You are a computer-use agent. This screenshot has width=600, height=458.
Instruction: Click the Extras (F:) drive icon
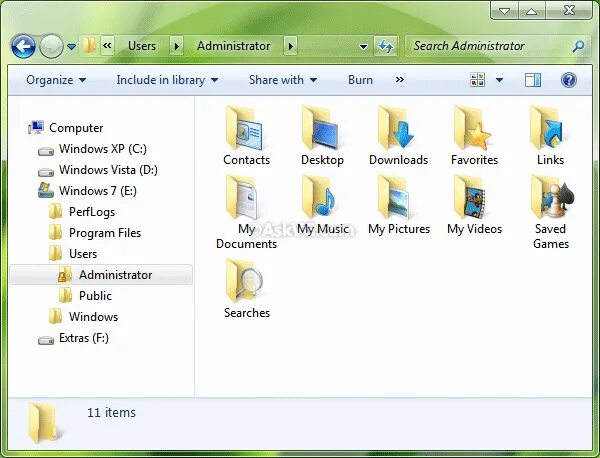point(46,340)
